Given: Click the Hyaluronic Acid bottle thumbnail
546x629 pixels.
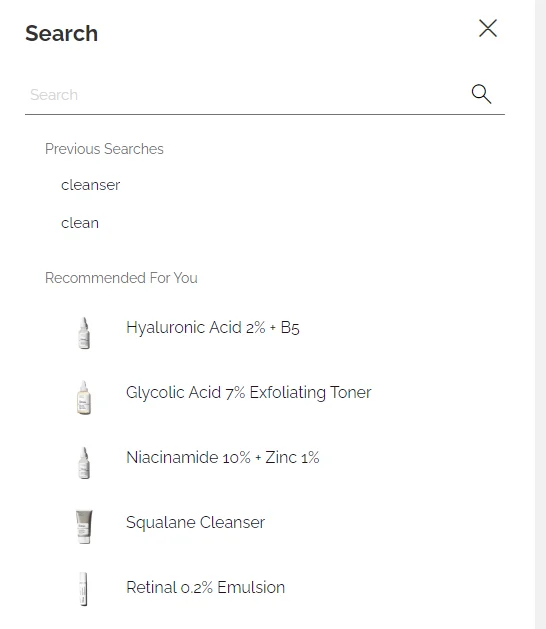Looking at the screenshot, I should click(x=84, y=333).
